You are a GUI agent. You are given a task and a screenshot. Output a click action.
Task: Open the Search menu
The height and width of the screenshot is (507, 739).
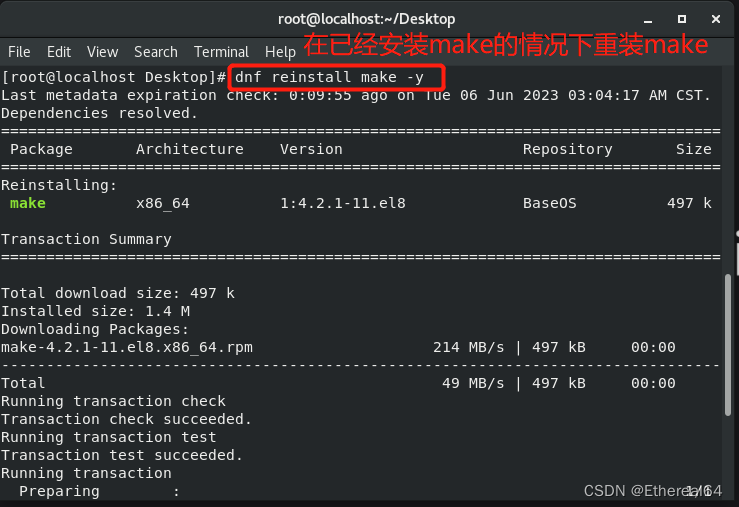156,52
